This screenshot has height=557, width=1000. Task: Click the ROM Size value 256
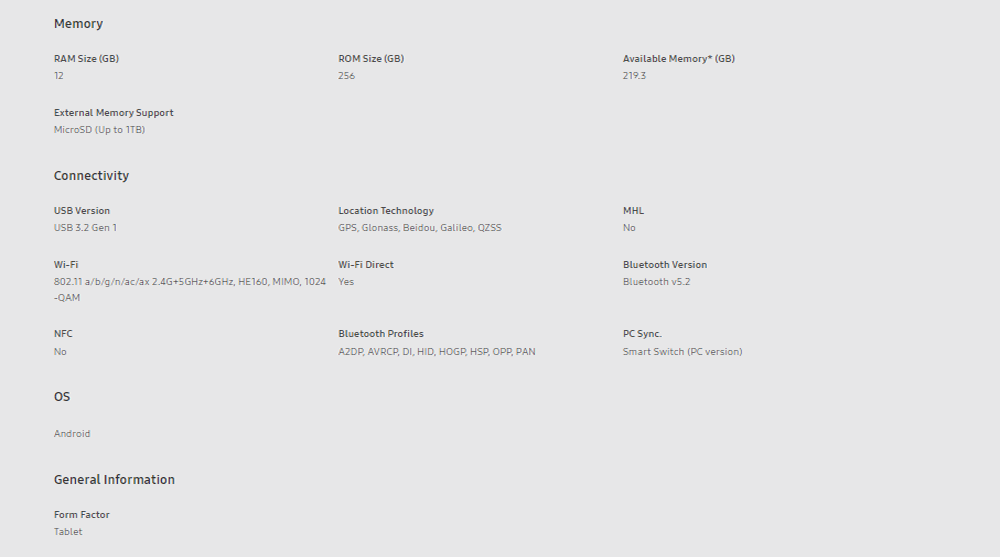pyautogui.click(x=346, y=75)
